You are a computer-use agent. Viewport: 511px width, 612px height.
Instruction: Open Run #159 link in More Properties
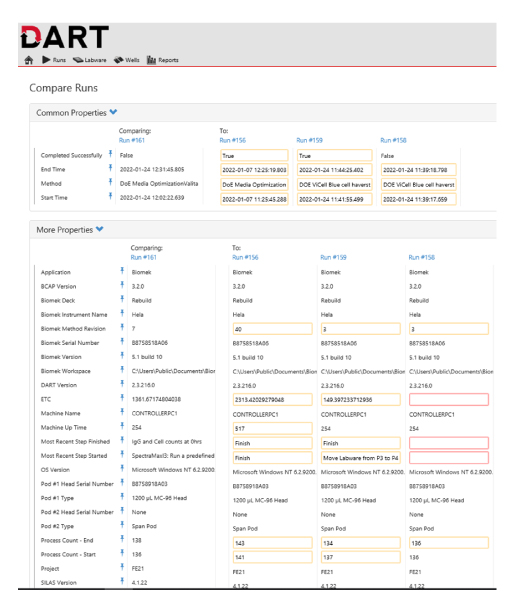[333, 257]
